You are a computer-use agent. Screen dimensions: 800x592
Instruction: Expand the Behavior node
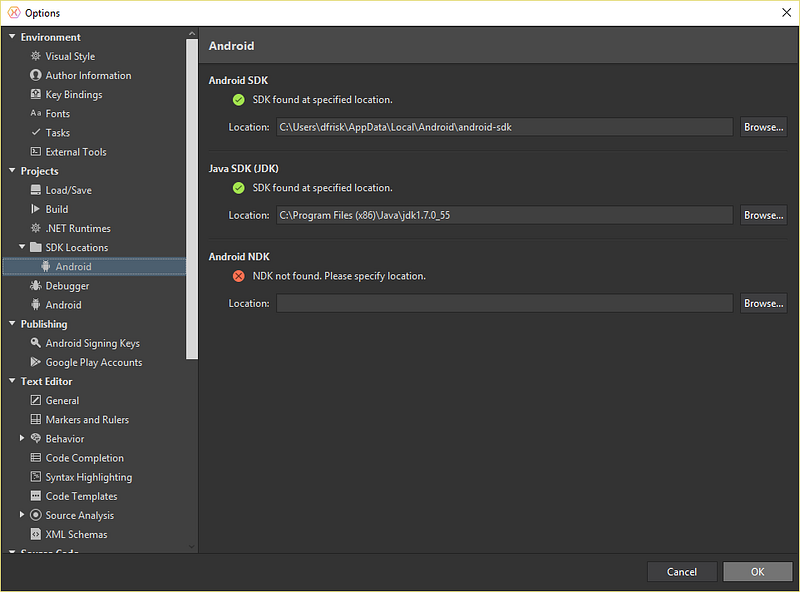coord(22,438)
